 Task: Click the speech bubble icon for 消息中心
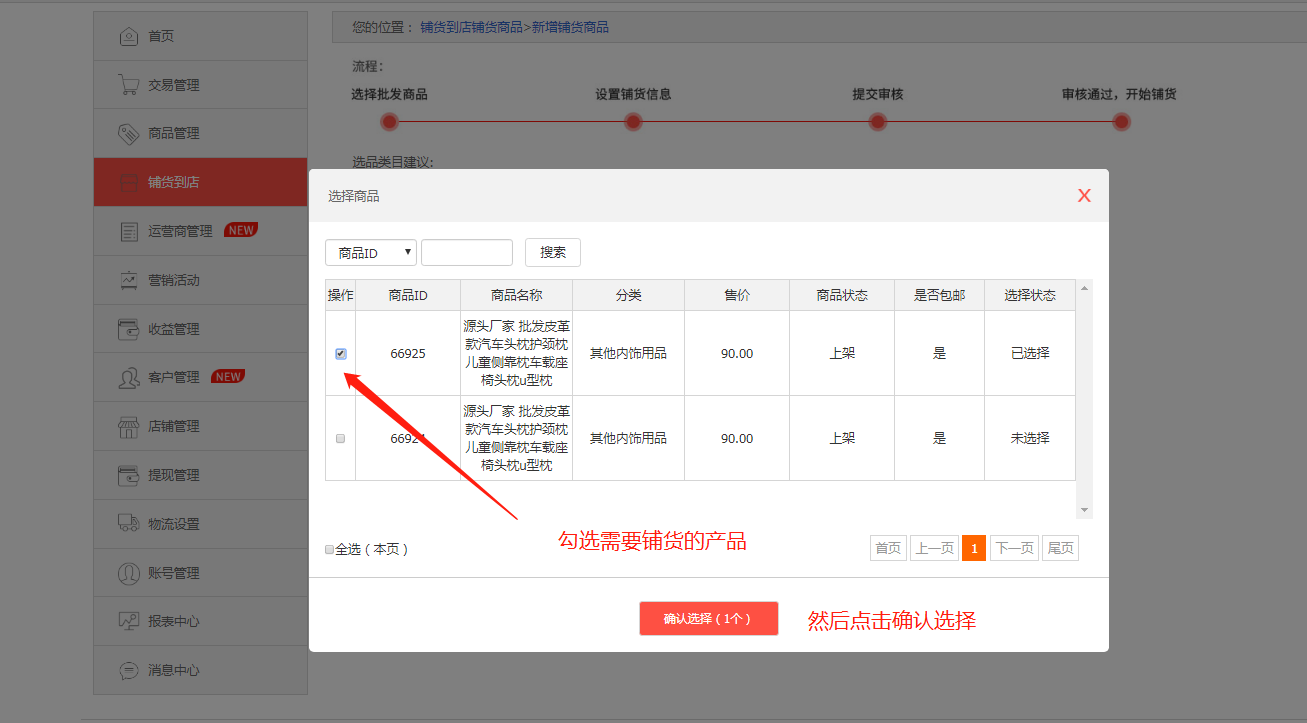pyautogui.click(x=128, y=670)
